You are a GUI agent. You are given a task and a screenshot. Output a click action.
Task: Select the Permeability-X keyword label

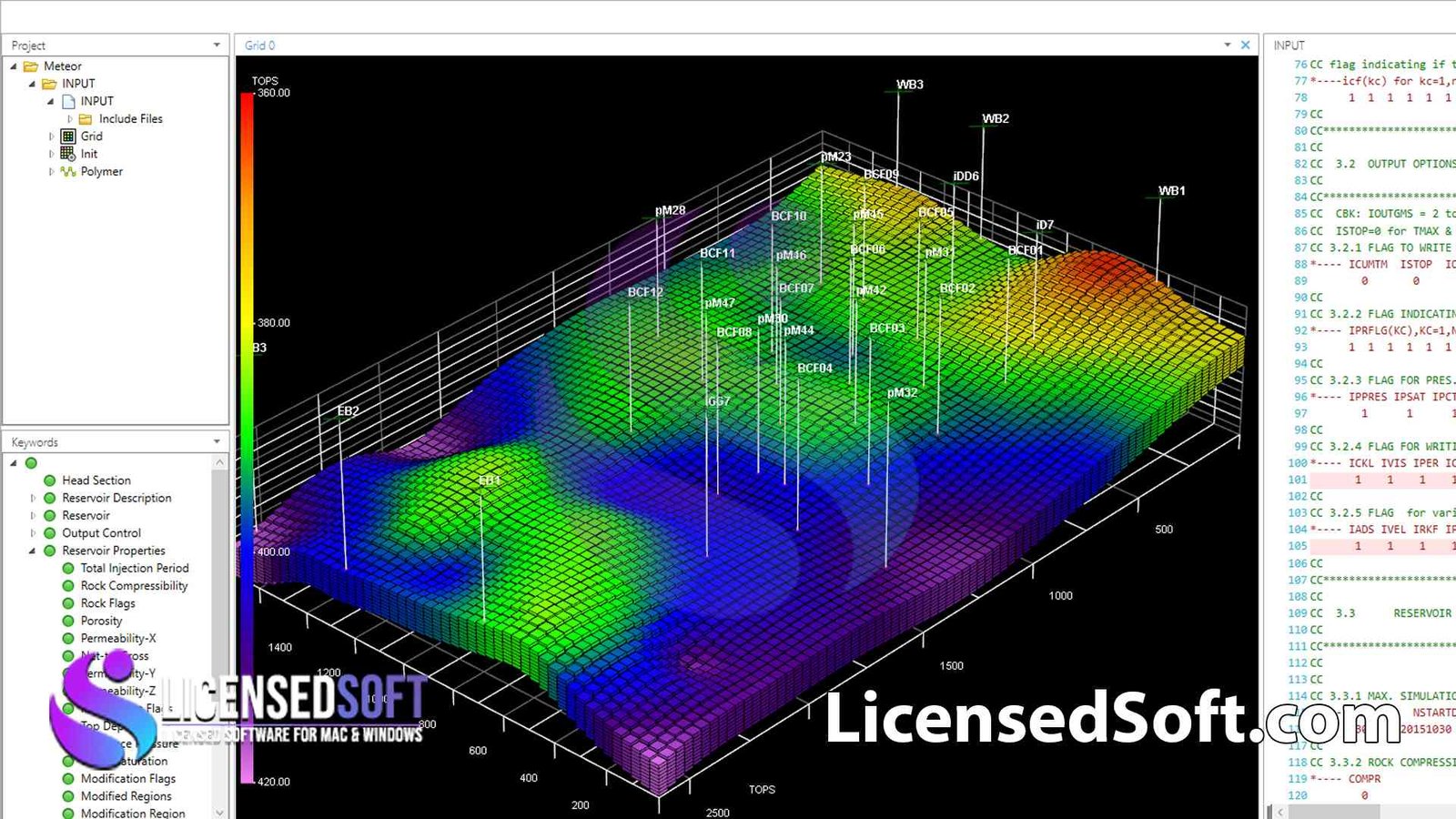pos(118,638)
